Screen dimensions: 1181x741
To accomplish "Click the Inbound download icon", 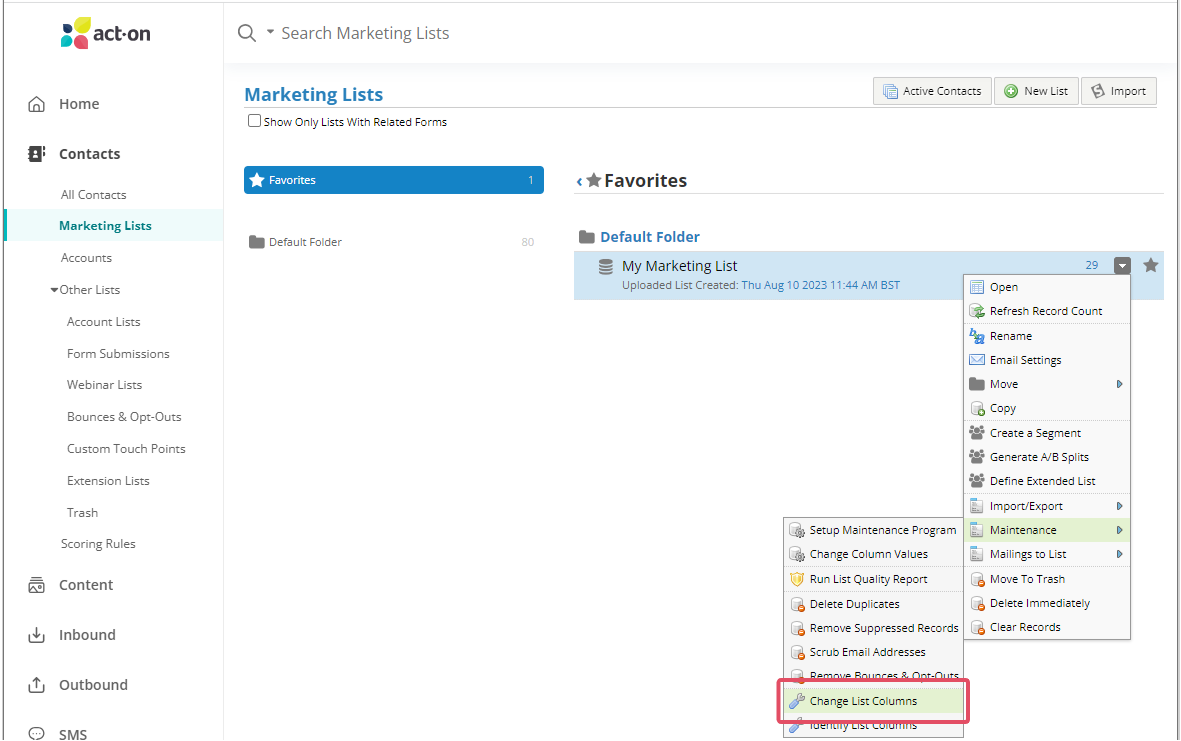I will pyautogui.click(x=36, y=635).
